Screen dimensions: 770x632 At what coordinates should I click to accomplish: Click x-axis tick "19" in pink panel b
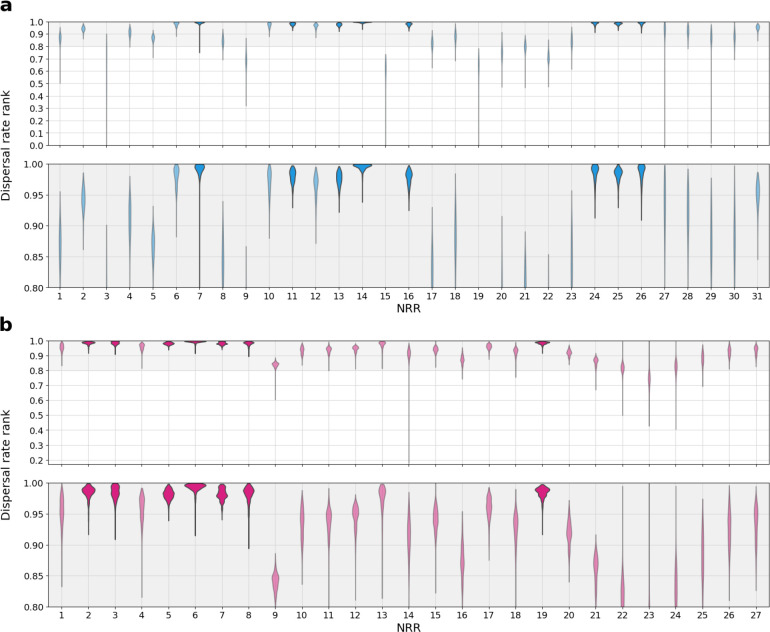(543, 615)
